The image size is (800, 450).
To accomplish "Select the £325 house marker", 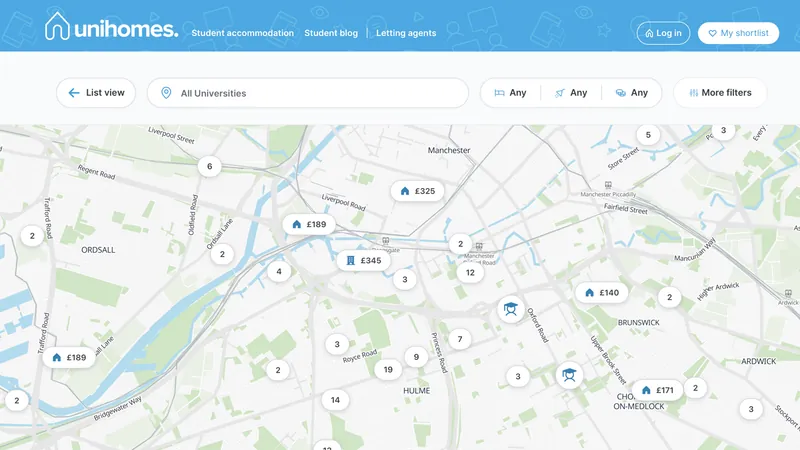I will (417, 191).
